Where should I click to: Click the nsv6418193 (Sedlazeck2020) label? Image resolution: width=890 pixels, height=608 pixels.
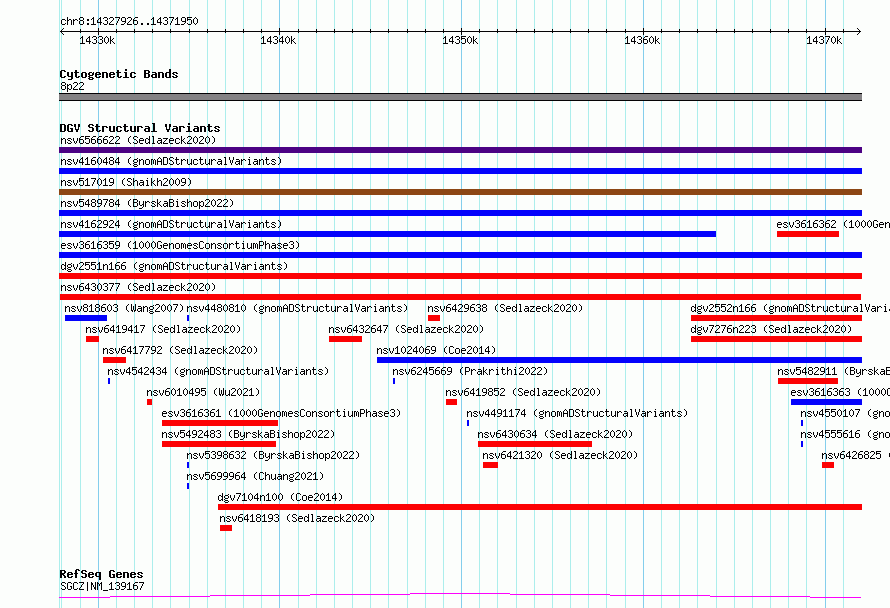click(x=297, y=518)
